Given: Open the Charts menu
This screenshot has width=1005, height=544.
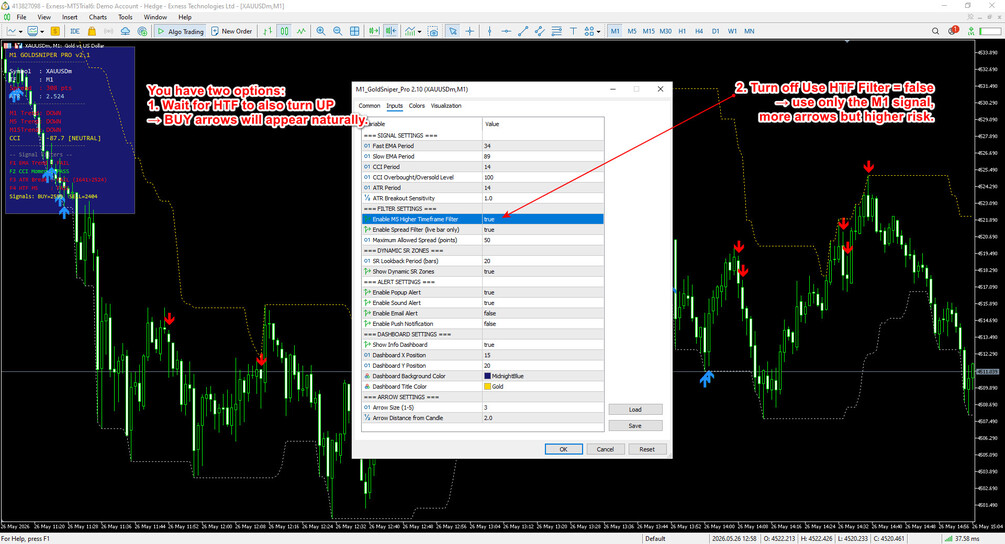Looking at the screenshot, I should pos(97,17).
